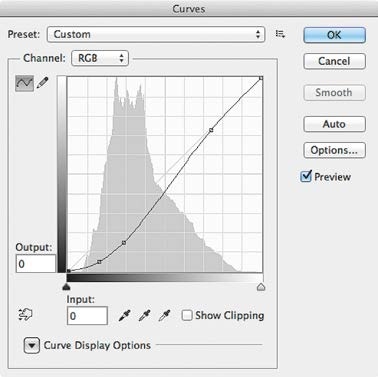Click the black point eyedropper
Screen dimensions: 378x377
(124, 315)
